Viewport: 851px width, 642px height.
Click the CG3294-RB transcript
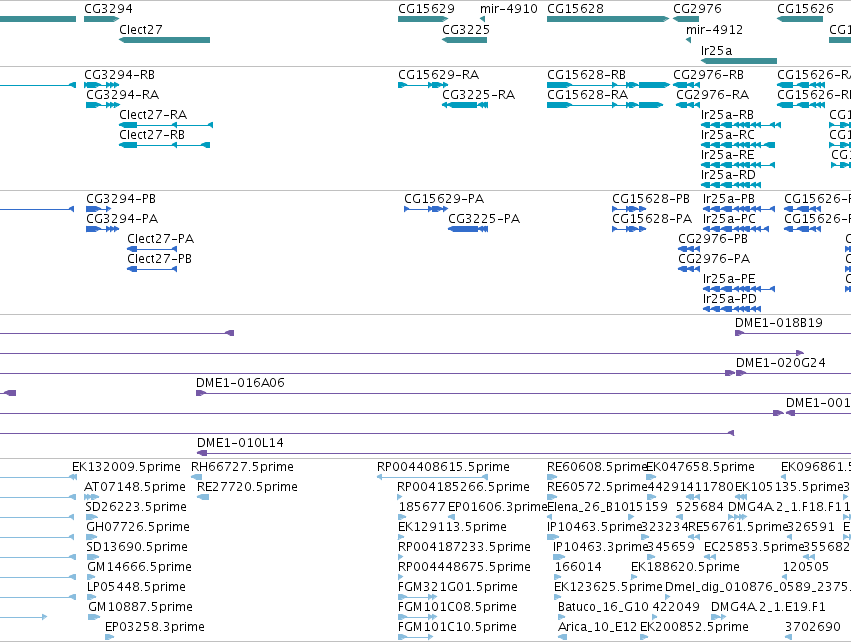(101, 85)
